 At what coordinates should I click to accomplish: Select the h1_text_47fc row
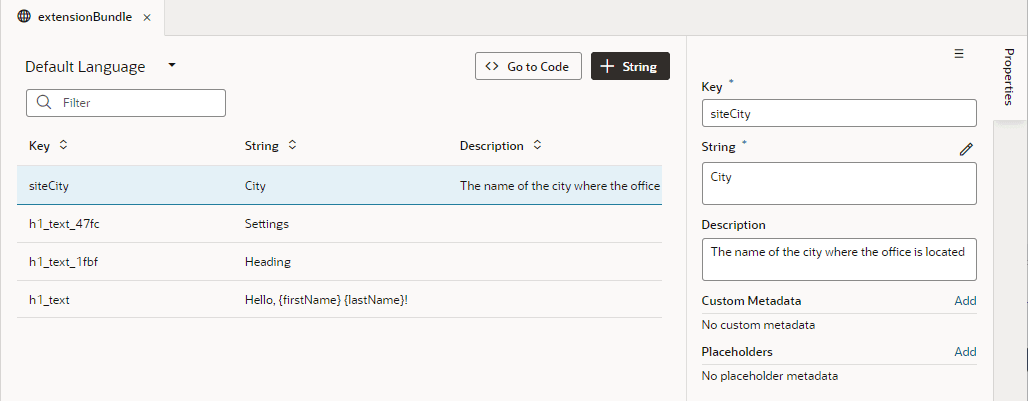tap(339, 224)
